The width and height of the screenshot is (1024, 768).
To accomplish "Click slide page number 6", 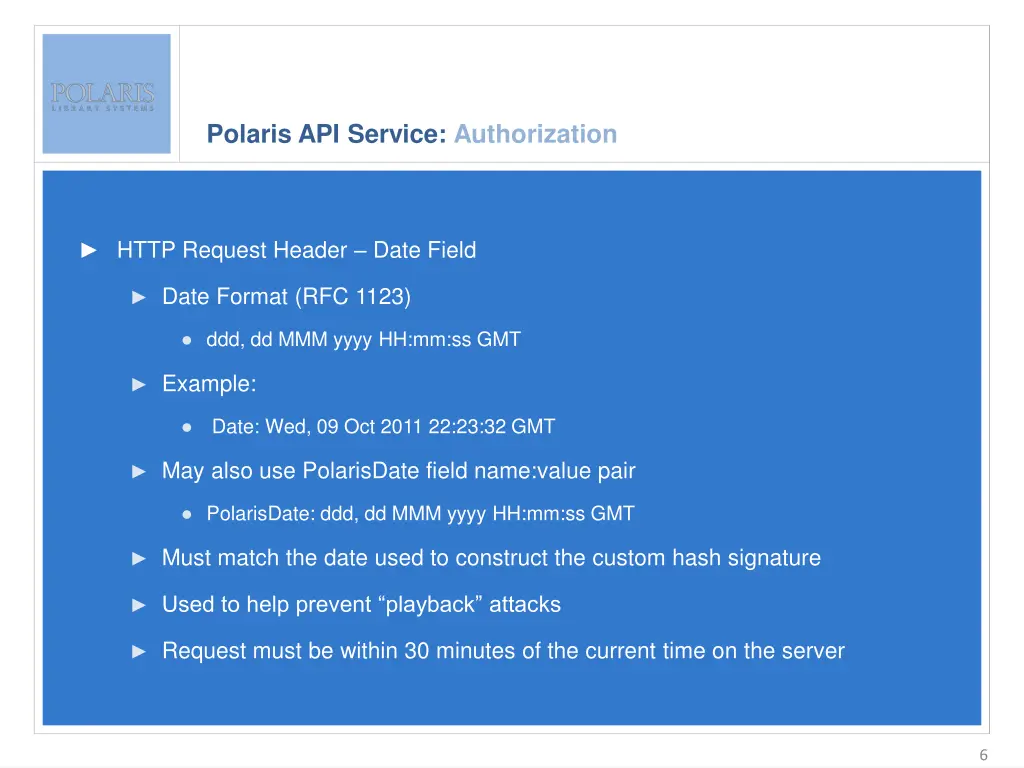I will (x=983, y=755).
